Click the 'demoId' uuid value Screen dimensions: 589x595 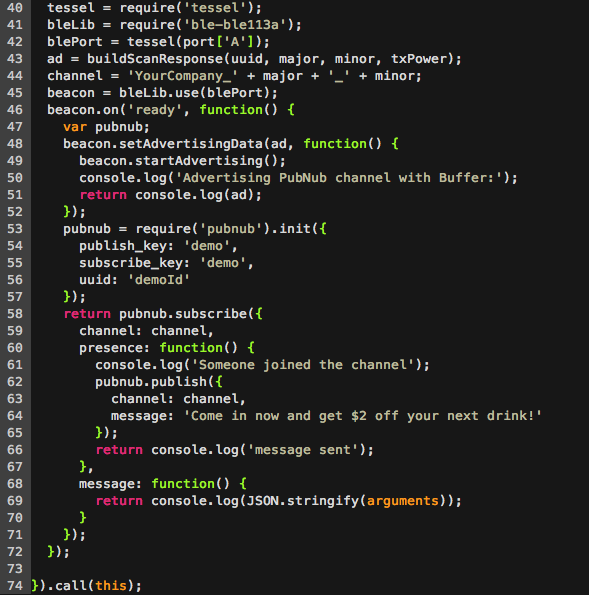(159, 280)
